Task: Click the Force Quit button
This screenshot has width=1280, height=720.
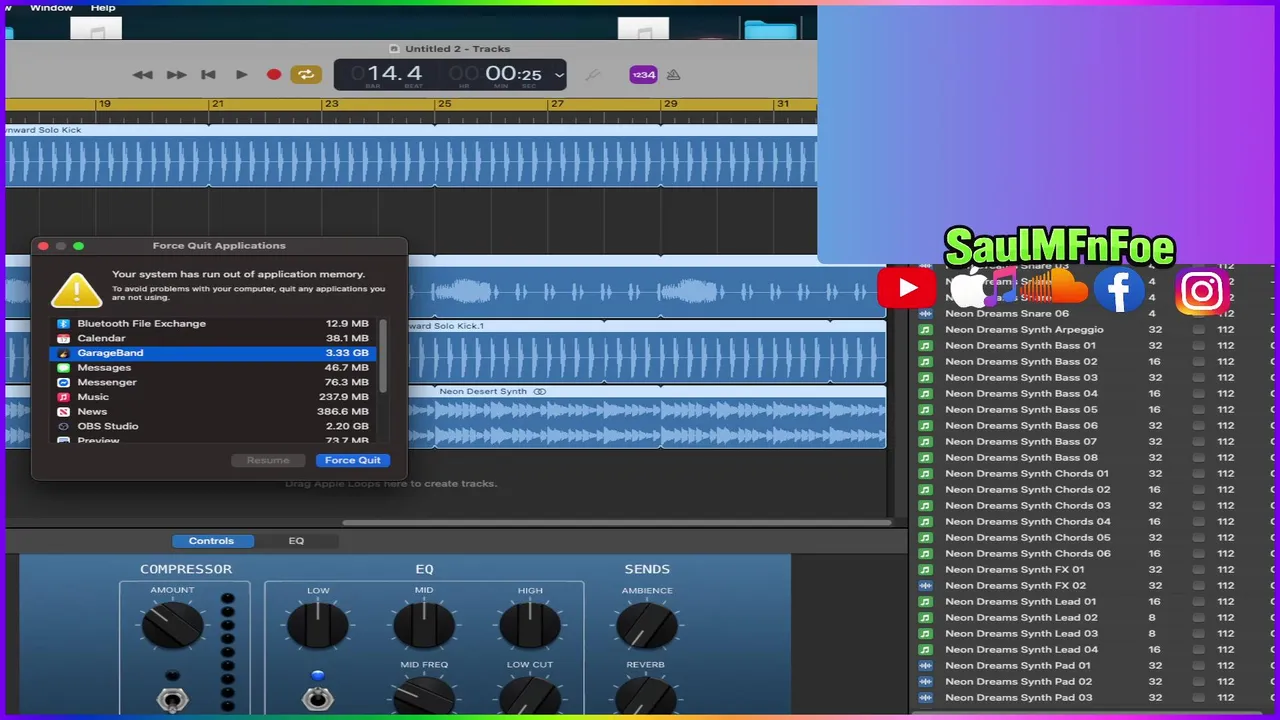Action: coord(353,460)
